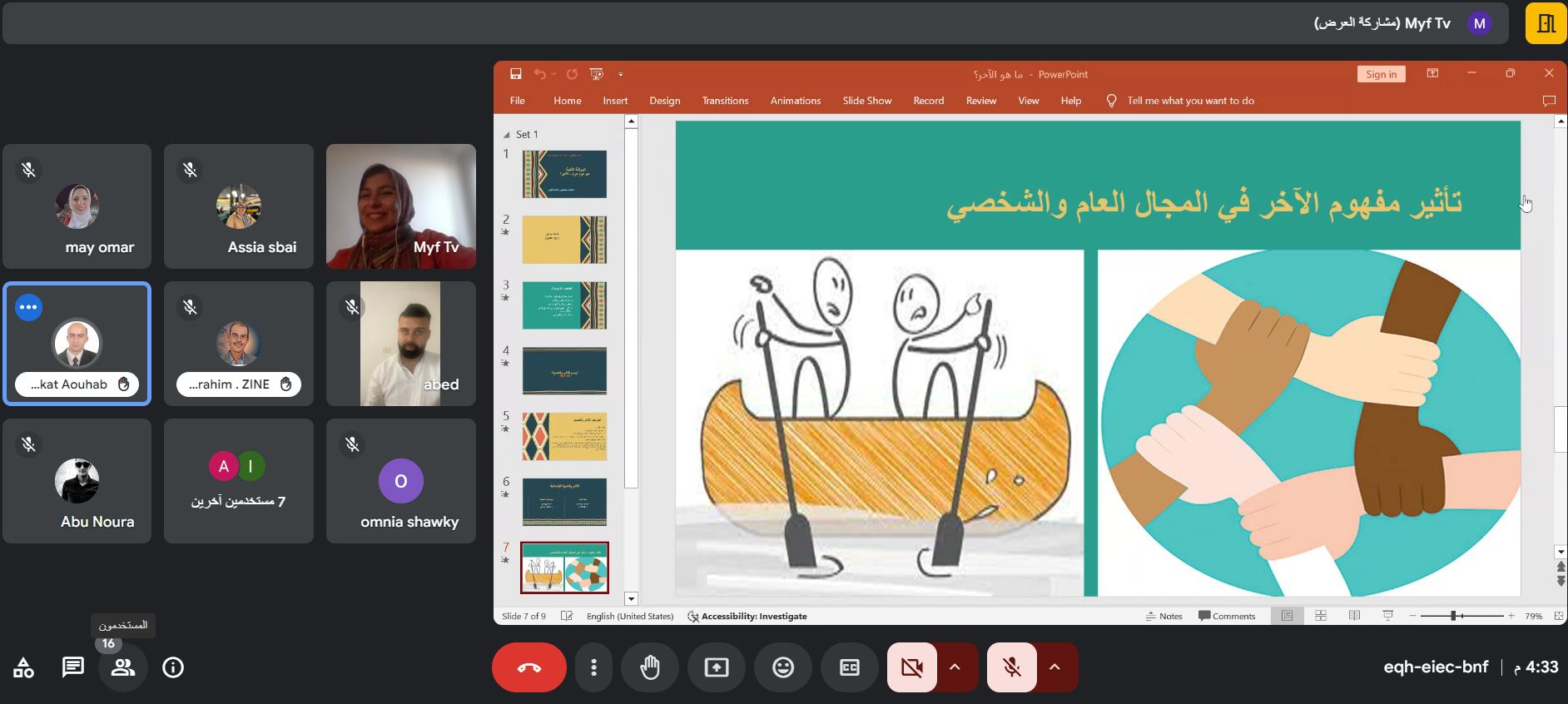The image size is (1568, 704).
Task: Adjust the zoom slider handle
Action: (1453, 617)
